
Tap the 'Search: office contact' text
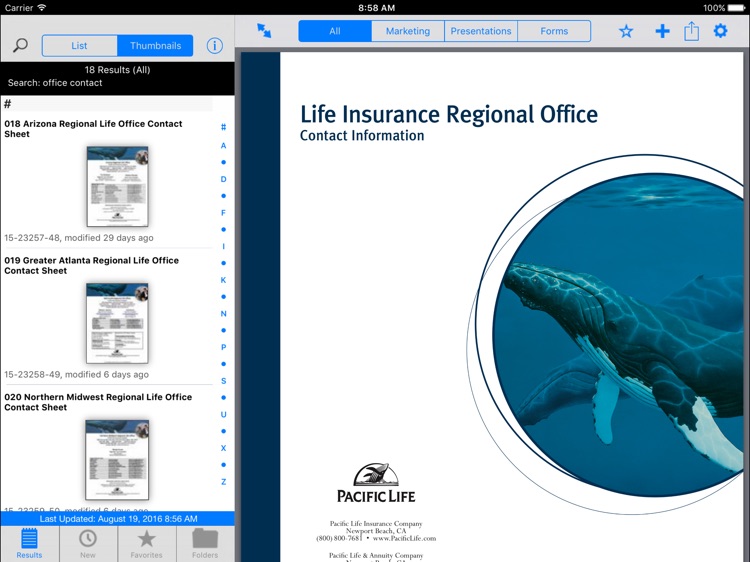[x=55, y=83]
